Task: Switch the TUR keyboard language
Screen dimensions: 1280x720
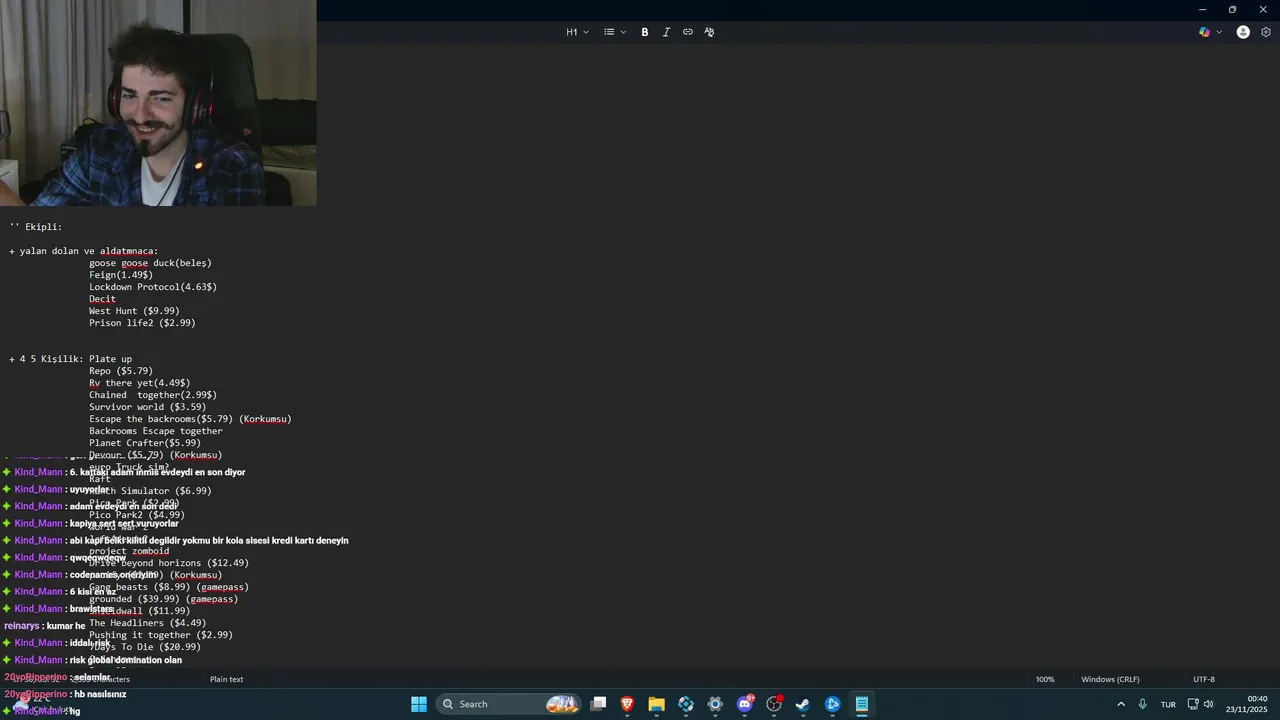Action: click(1168, 704)
